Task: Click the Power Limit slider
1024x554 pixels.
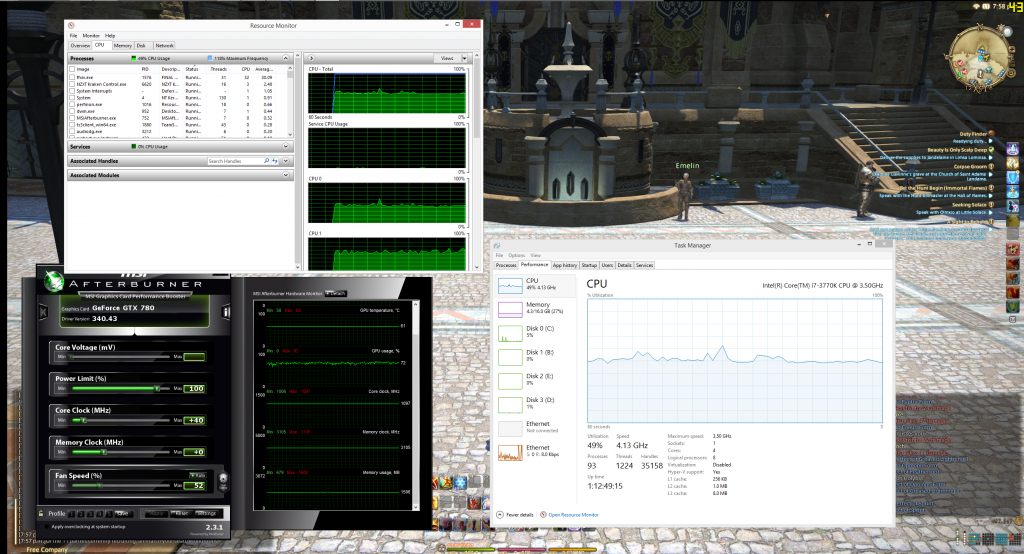Action: coord(120,388)
